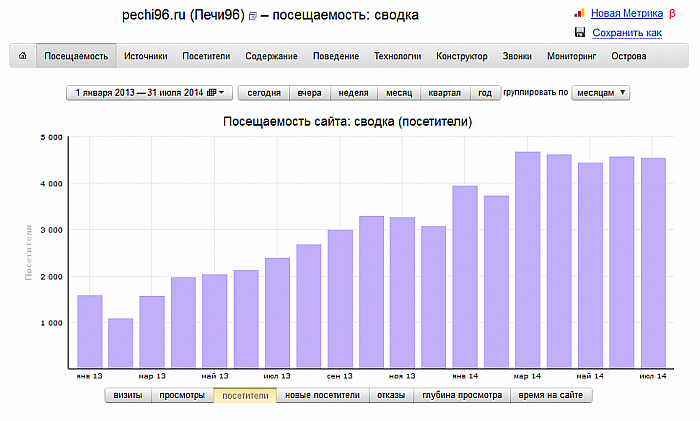The height and width of the screenshot is (421, 700).
Task: Open Содержание menu
Action: coord(271,56)
